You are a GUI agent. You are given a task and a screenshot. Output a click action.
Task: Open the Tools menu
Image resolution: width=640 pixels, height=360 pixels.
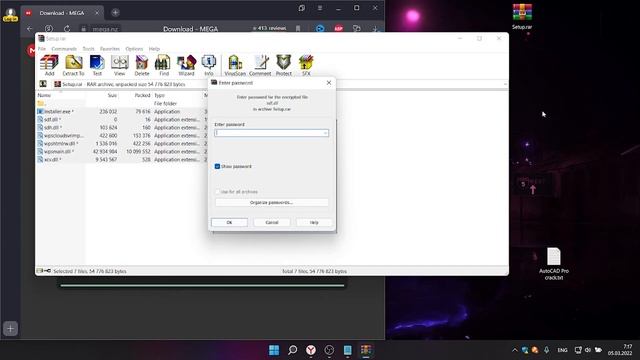click(x=88, y=49)
